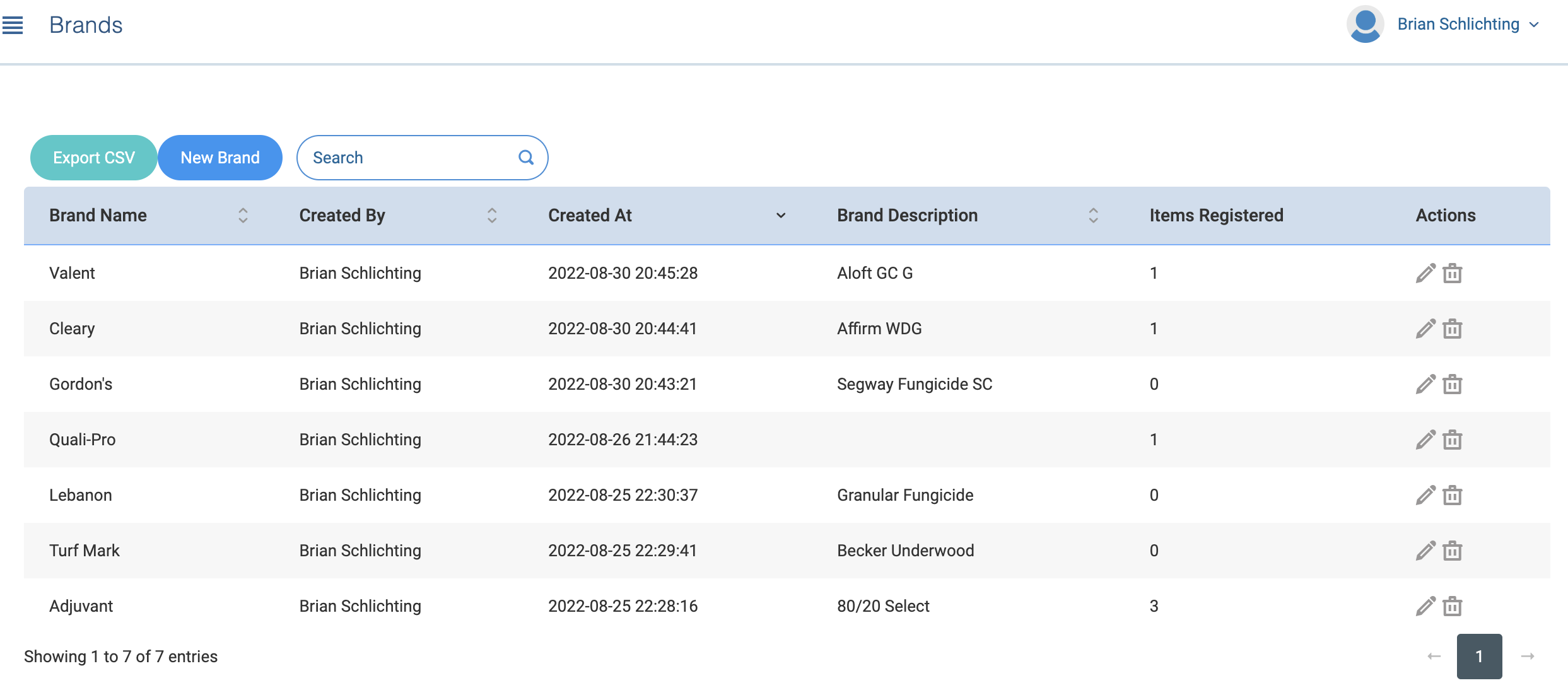The height and width of the screenshot is (695, 1568).
Task: Sort by Created By column arrows
Action: (x=492, y=216)
